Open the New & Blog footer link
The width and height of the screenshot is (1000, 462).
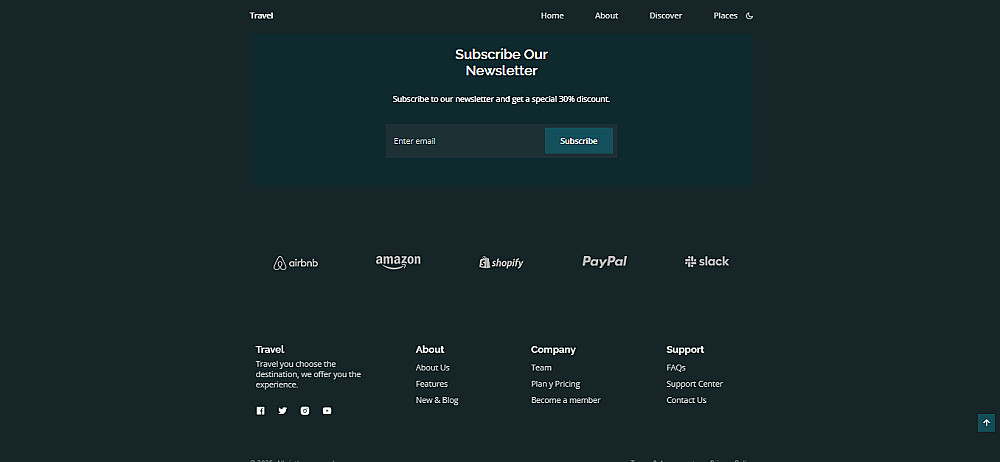pyautogui.click(x=437, y=400)
